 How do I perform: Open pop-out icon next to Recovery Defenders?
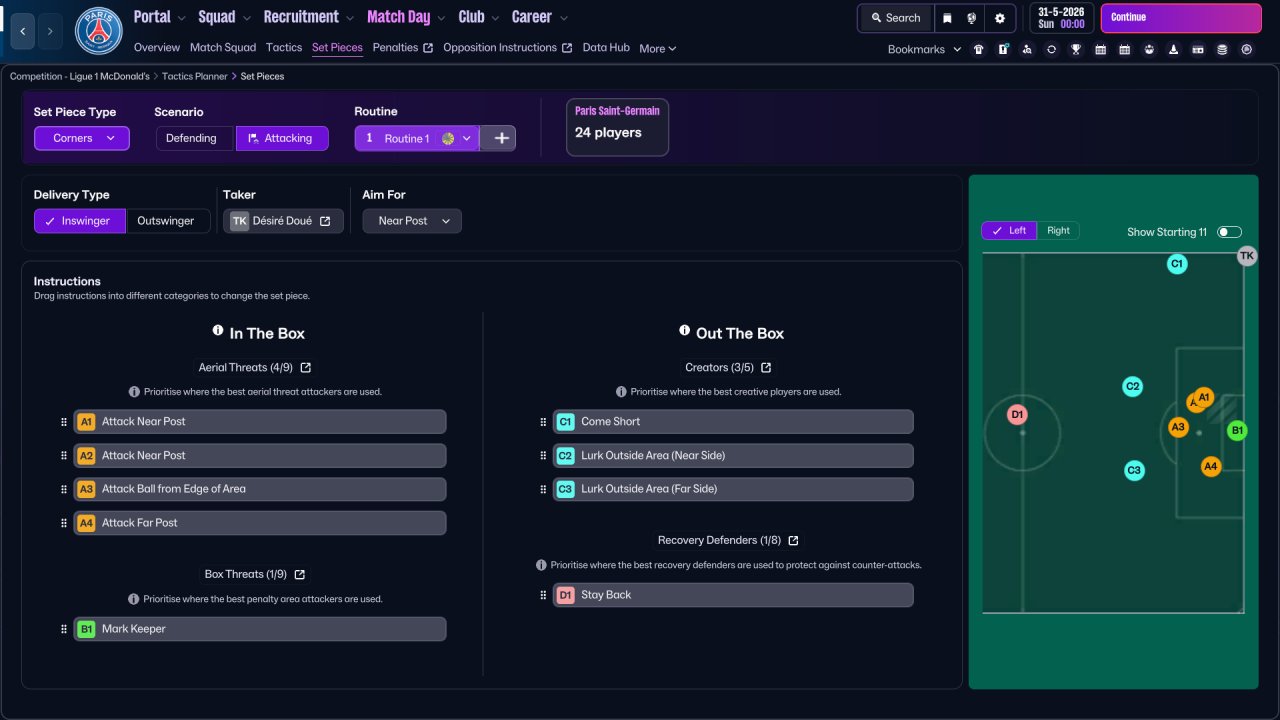point(793,541)
